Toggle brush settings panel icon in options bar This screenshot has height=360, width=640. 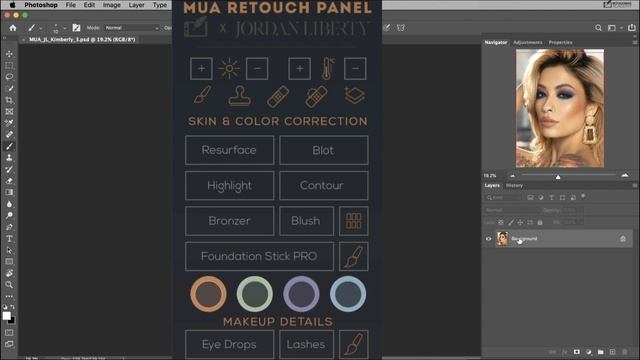click(x=76, y=28)
